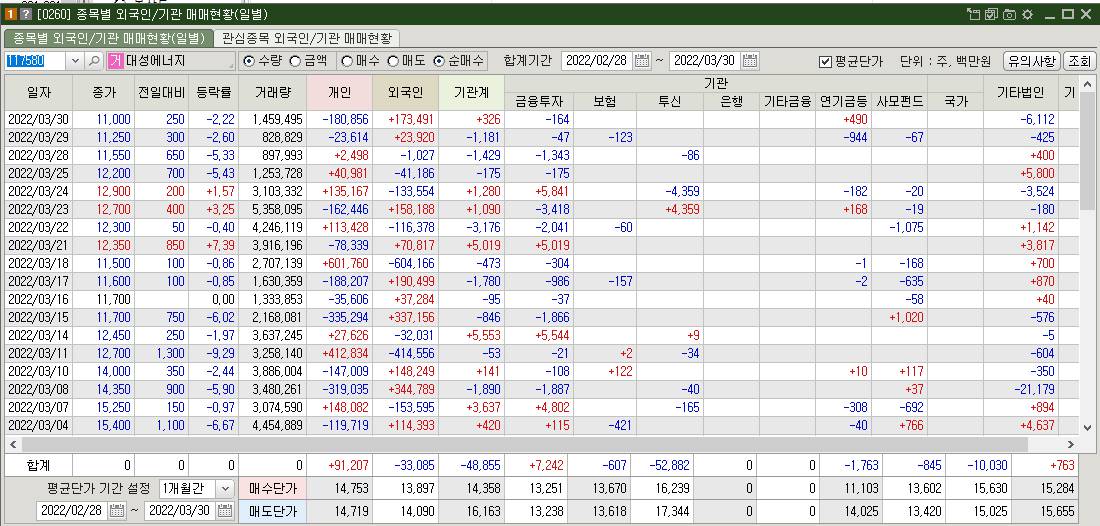
Task: Maximize the 0260 window
Action: [x=1068, y=14]
